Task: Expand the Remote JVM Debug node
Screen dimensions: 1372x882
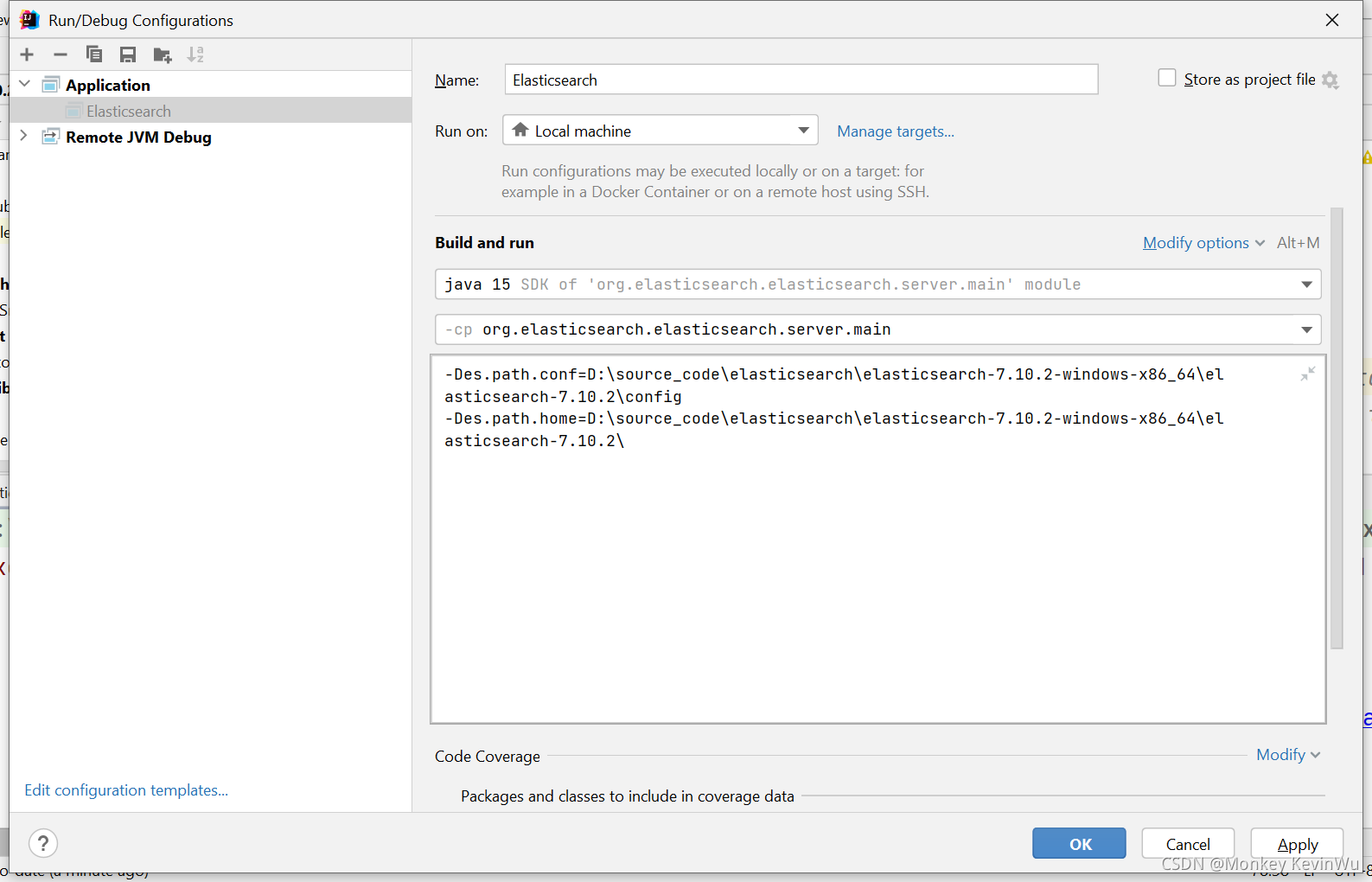Action: point(24,136)
